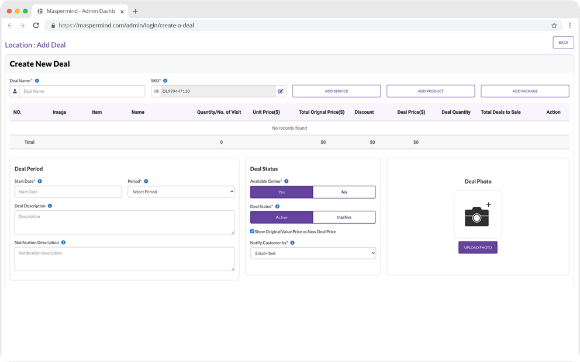Viewport: 580px width, 362px height.
Task: Bookmark the page with the star icon
Action: pos(554,26)
